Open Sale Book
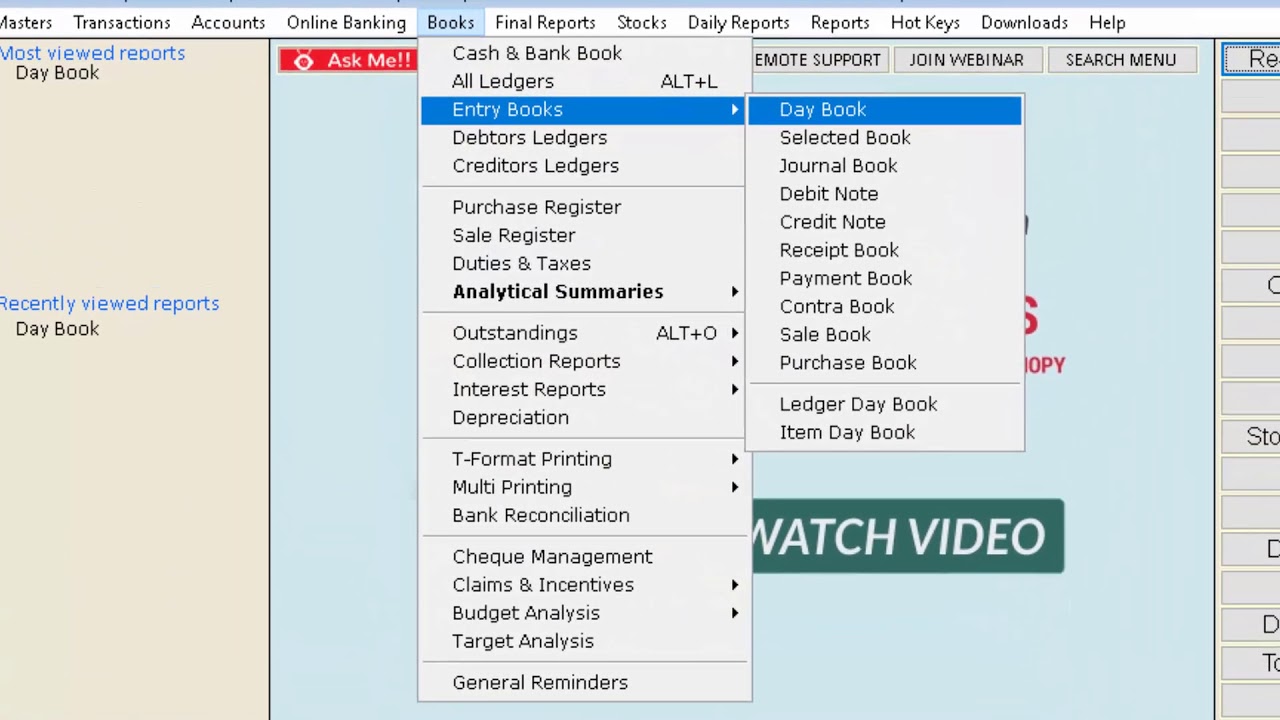The width and height of the screenshot is (1280, 720). [x=885, y=334]
